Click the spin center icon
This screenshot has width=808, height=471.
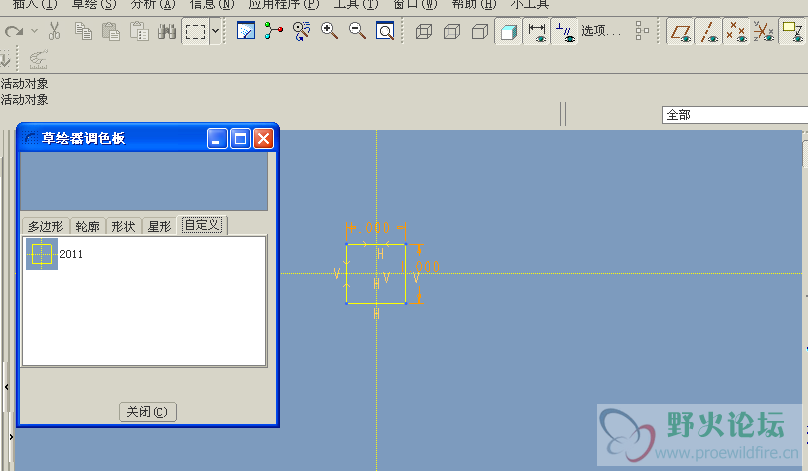(273, 31)
